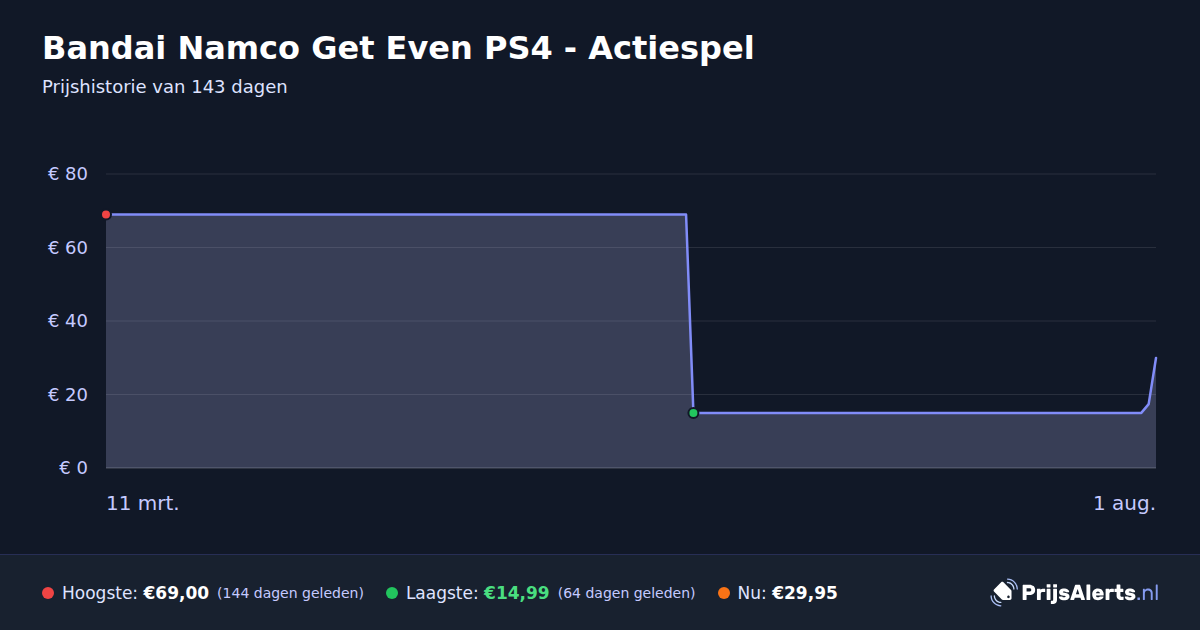Click the 1 aug. end date label
The width and height of the screenshot is (1200, 630).
pos(1124,504)
